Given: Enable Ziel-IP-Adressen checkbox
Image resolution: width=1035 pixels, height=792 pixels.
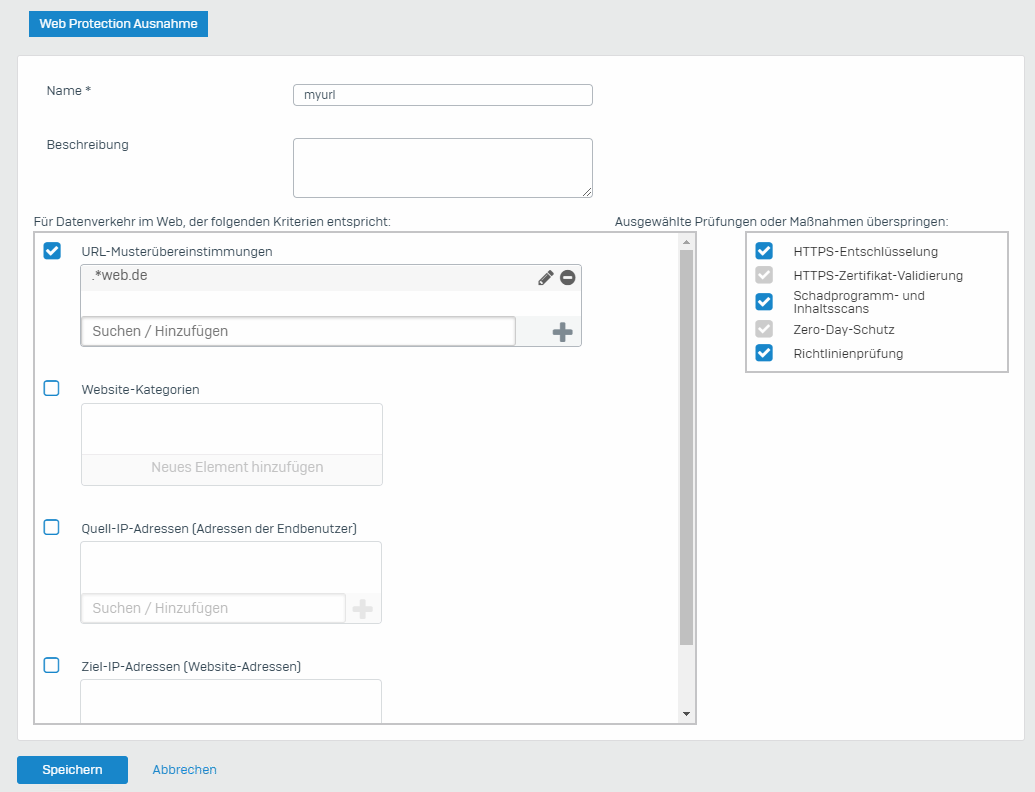Looking at the screenshot, I should click(51, 665).
